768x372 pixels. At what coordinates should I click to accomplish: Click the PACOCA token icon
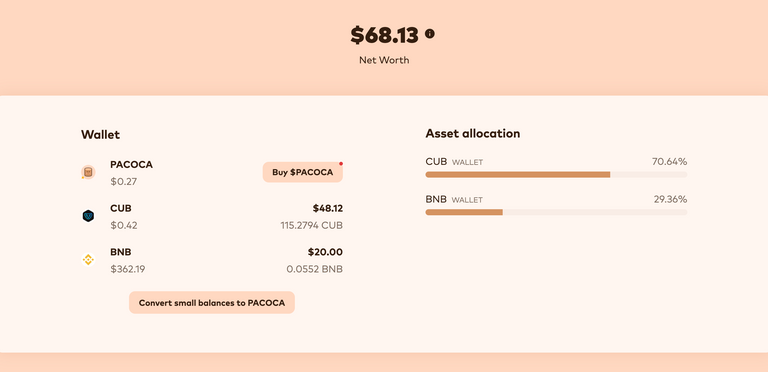tap(88, 172)
